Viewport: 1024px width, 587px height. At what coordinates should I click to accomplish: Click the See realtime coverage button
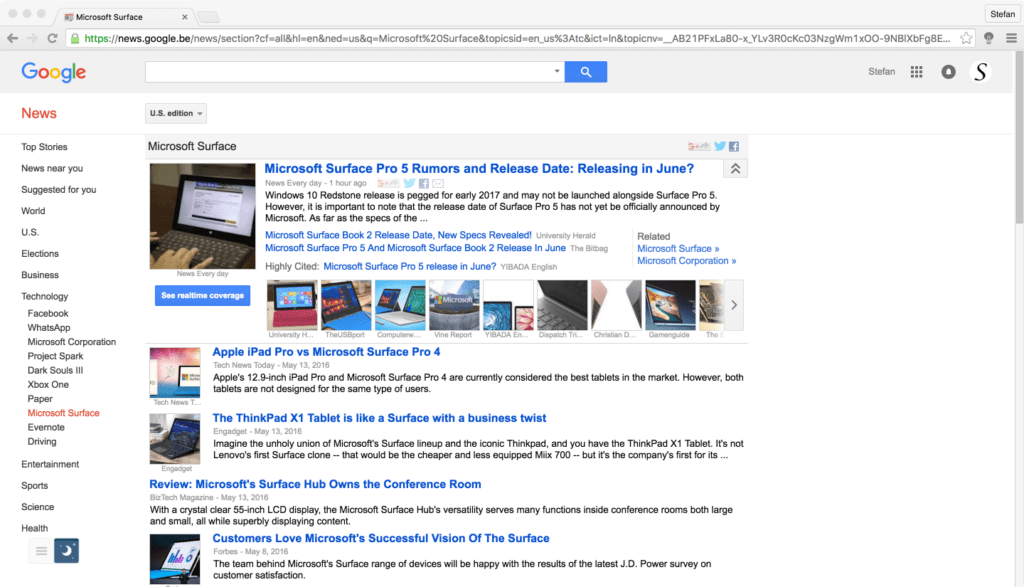click(203, 296)
